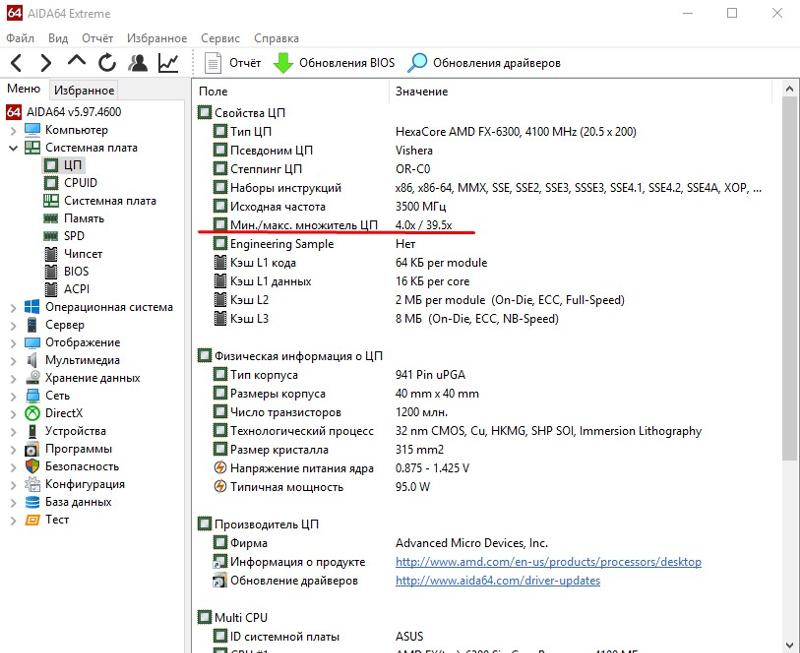
Task: Select the Кэш L3 row
Action: pyautogui.click(x=385, y=319)
